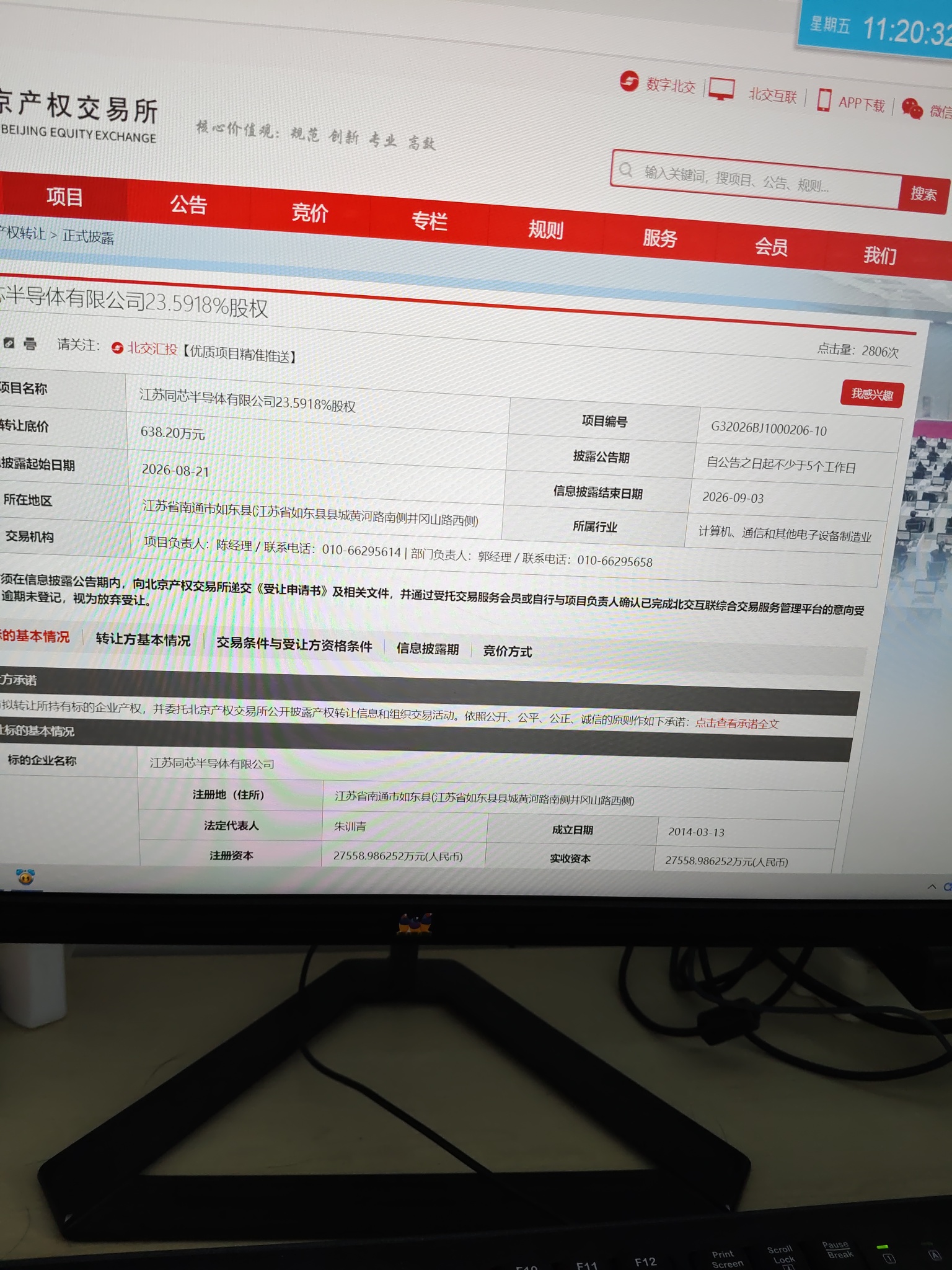Click the 所在地区 address value
This screenshot has width=952, height=1270.
310,513
